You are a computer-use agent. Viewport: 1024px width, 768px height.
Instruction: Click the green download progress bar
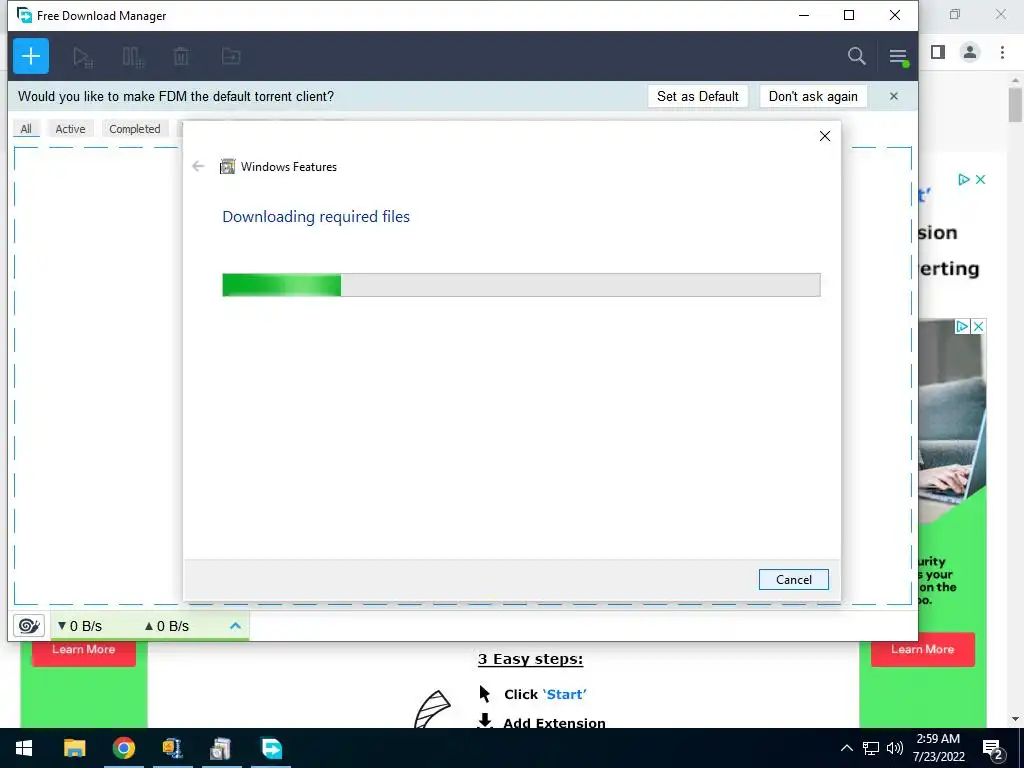[x=521, y=285]
